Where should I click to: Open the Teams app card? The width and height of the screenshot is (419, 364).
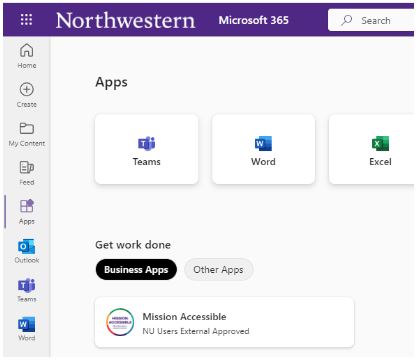point(147,149)
